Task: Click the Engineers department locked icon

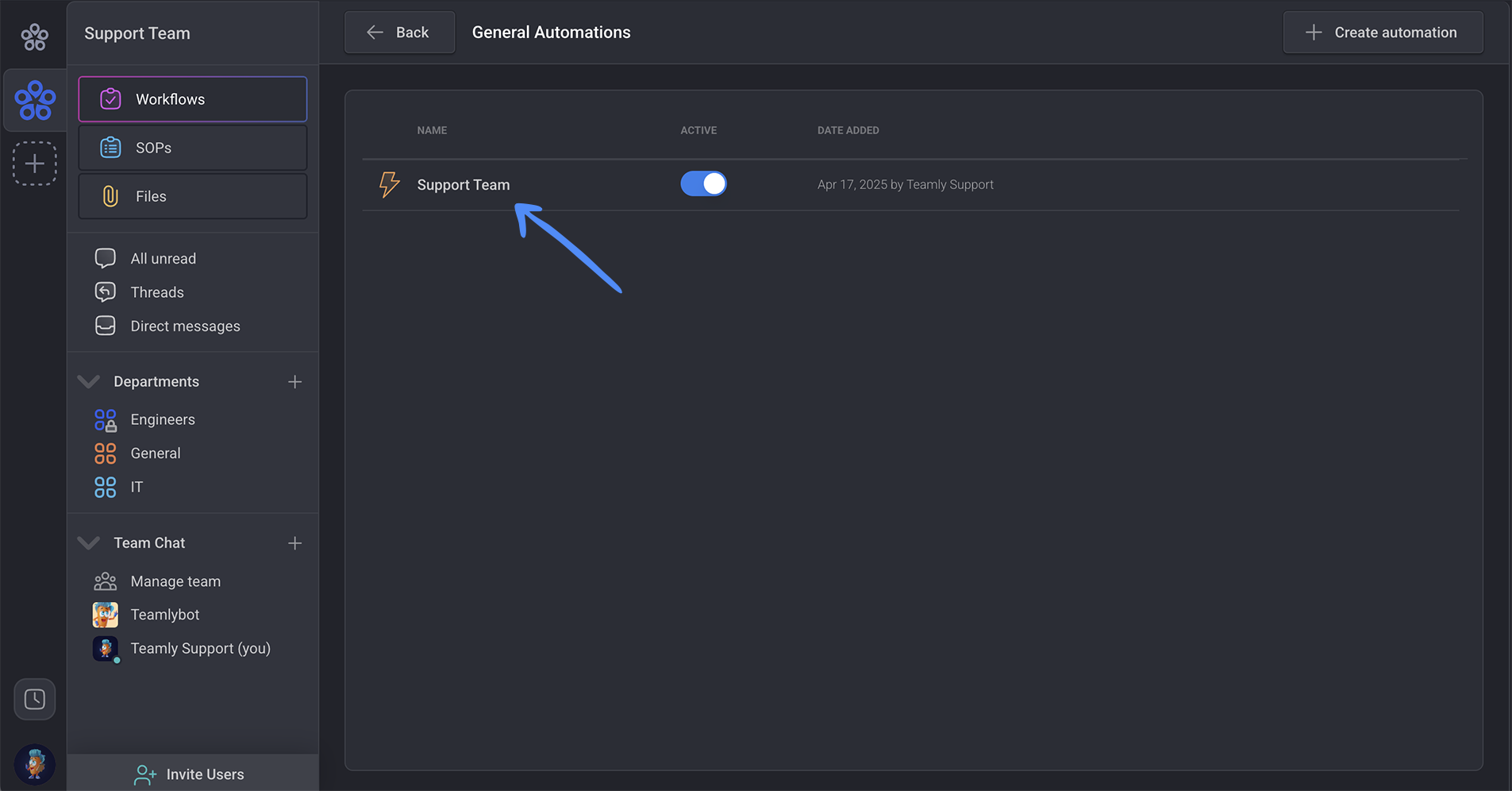Action: 105,419
